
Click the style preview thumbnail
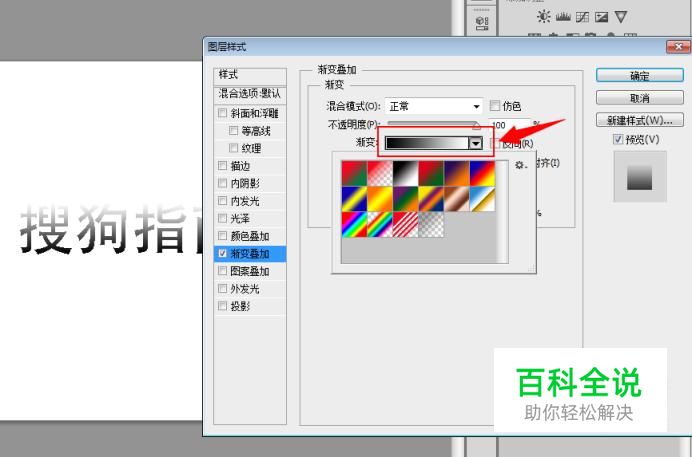tap(639, 176)
